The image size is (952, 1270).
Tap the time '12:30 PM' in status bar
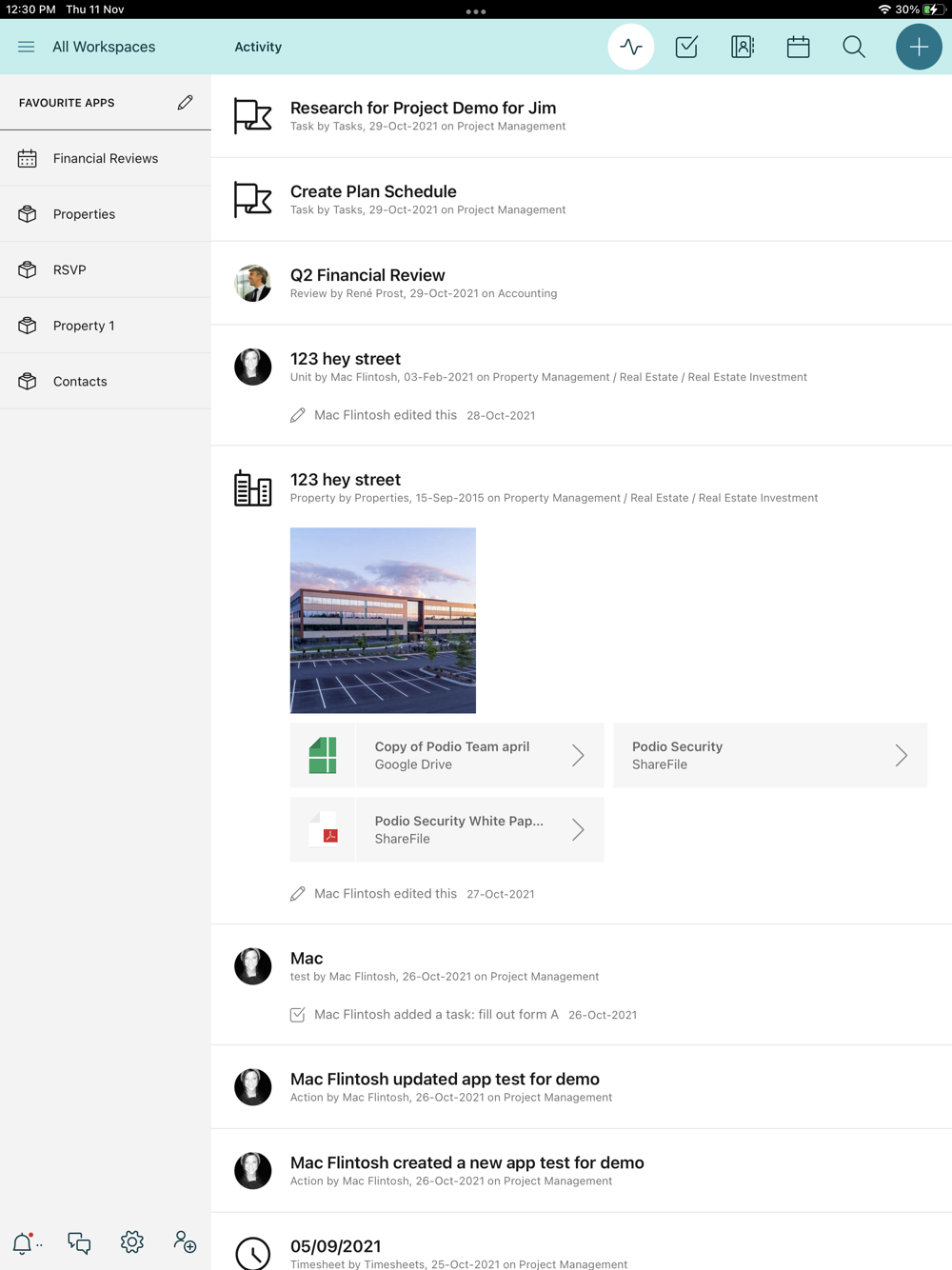30,10
